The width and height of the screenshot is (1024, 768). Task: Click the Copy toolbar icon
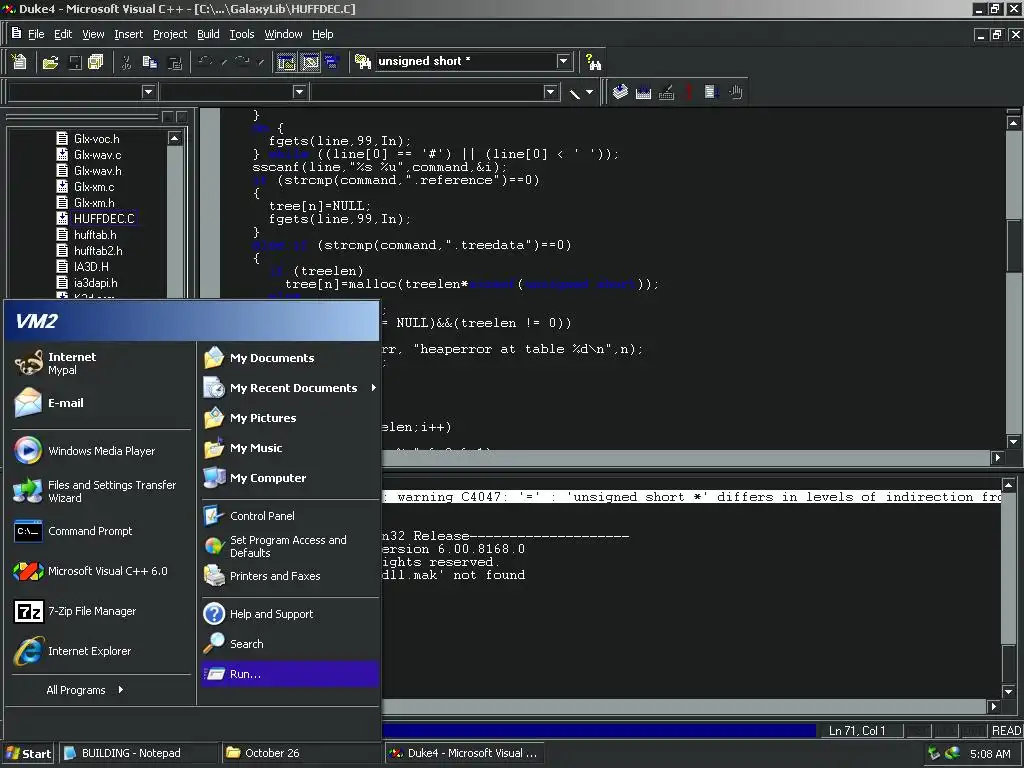[150, 62]
